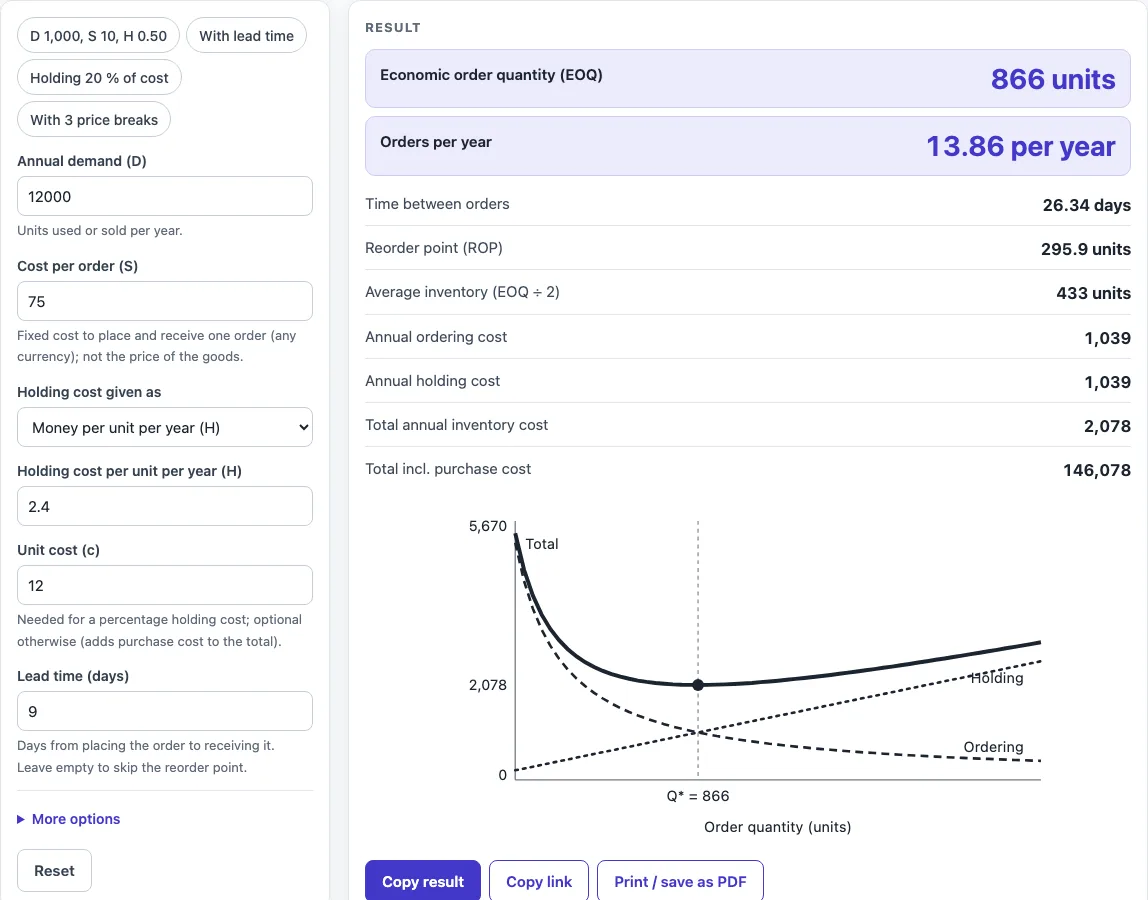Screen dimensions: 1148x900
Task: Click the '433 units' average inventory value
Action: pyautogui.click(x=1093, y=293)
